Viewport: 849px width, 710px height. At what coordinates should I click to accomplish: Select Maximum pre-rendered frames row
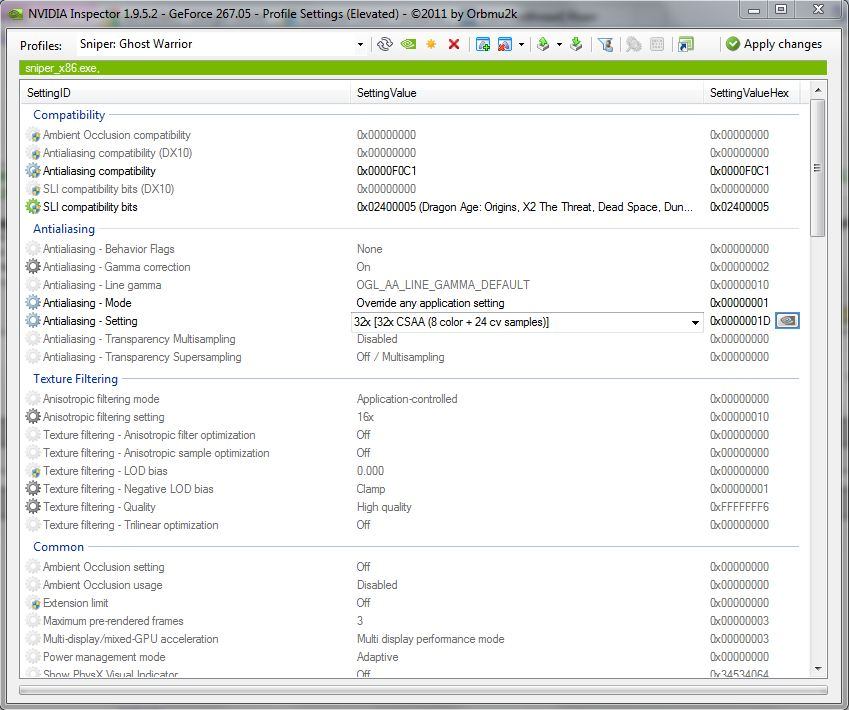point(412,621)
